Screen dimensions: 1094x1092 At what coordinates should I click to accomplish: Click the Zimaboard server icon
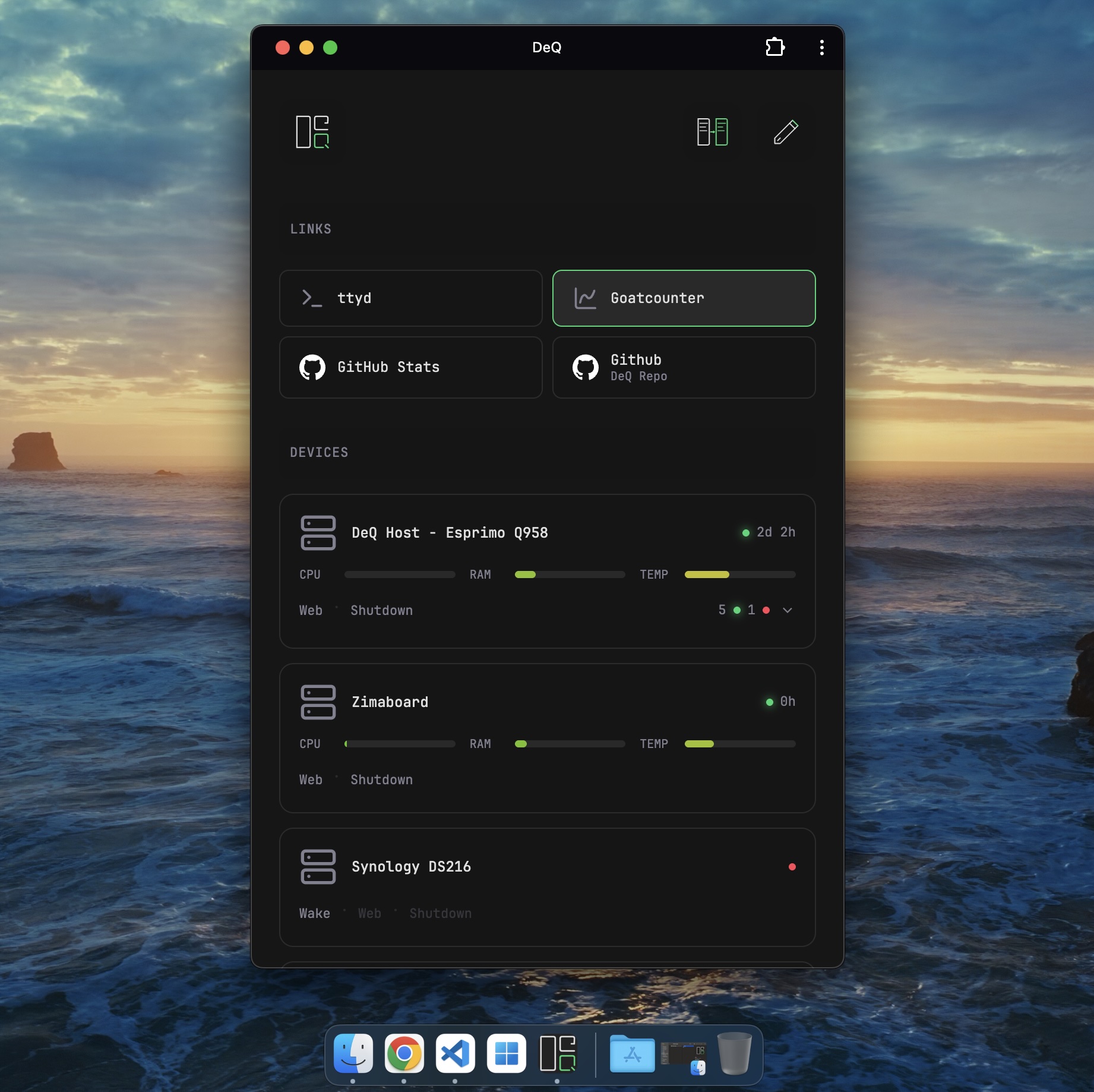(318, 702)
